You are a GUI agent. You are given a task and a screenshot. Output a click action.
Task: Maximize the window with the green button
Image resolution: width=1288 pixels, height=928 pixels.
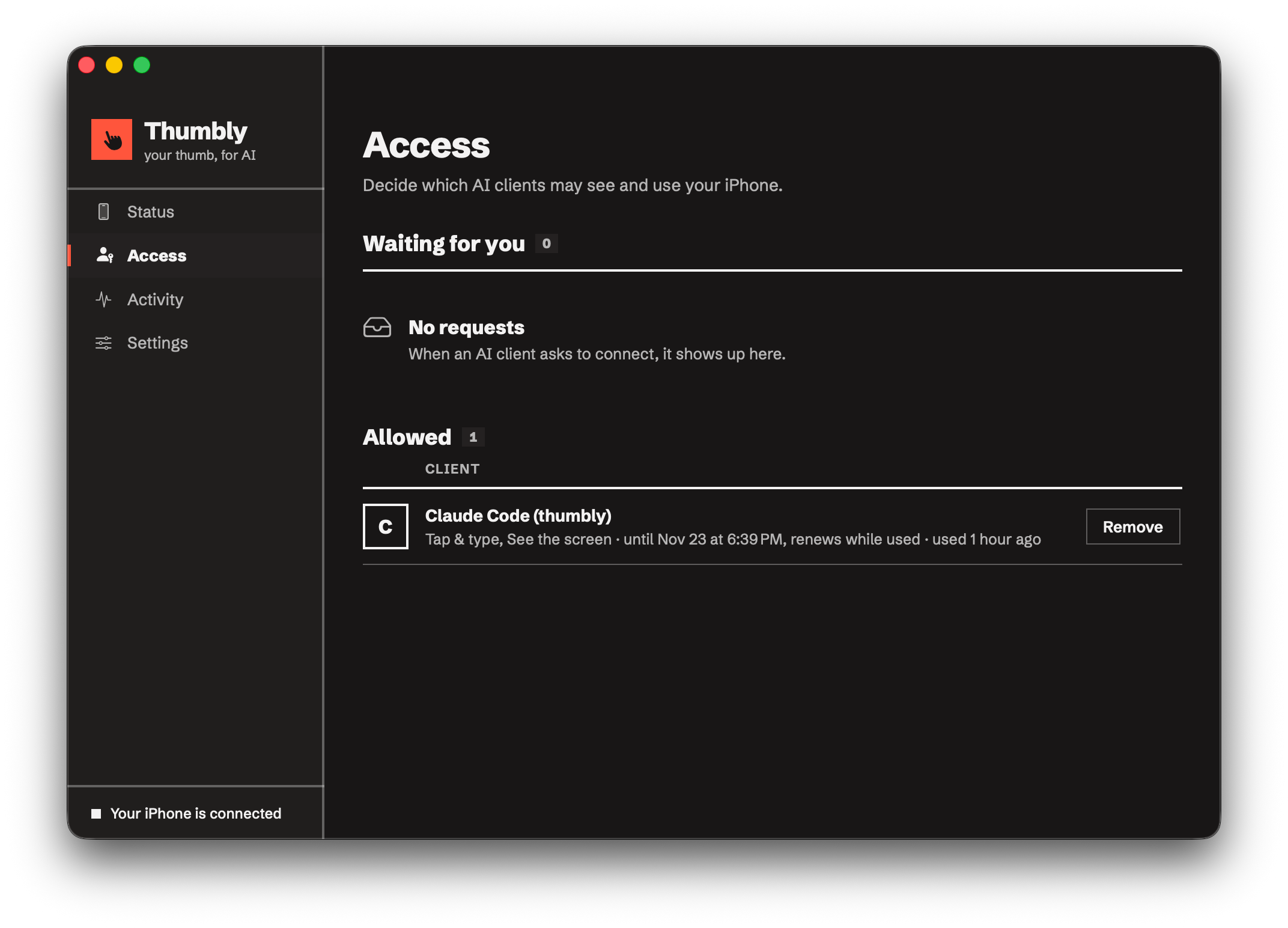point(142,65)
